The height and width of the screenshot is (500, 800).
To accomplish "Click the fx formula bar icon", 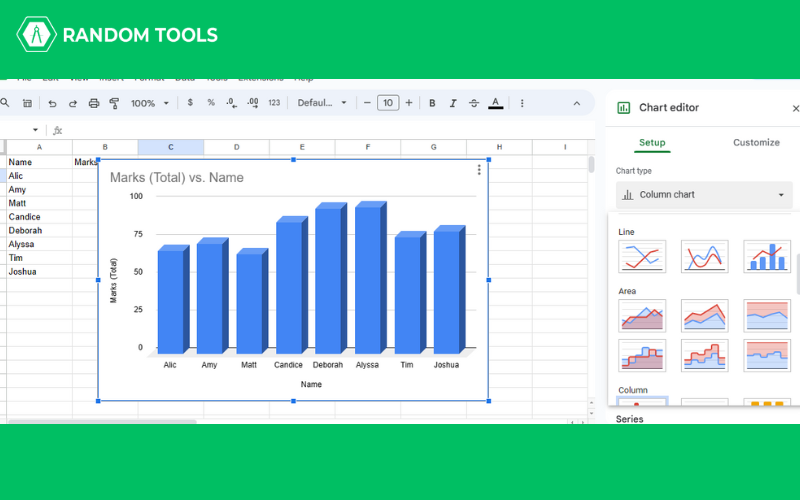I will 58,131.
